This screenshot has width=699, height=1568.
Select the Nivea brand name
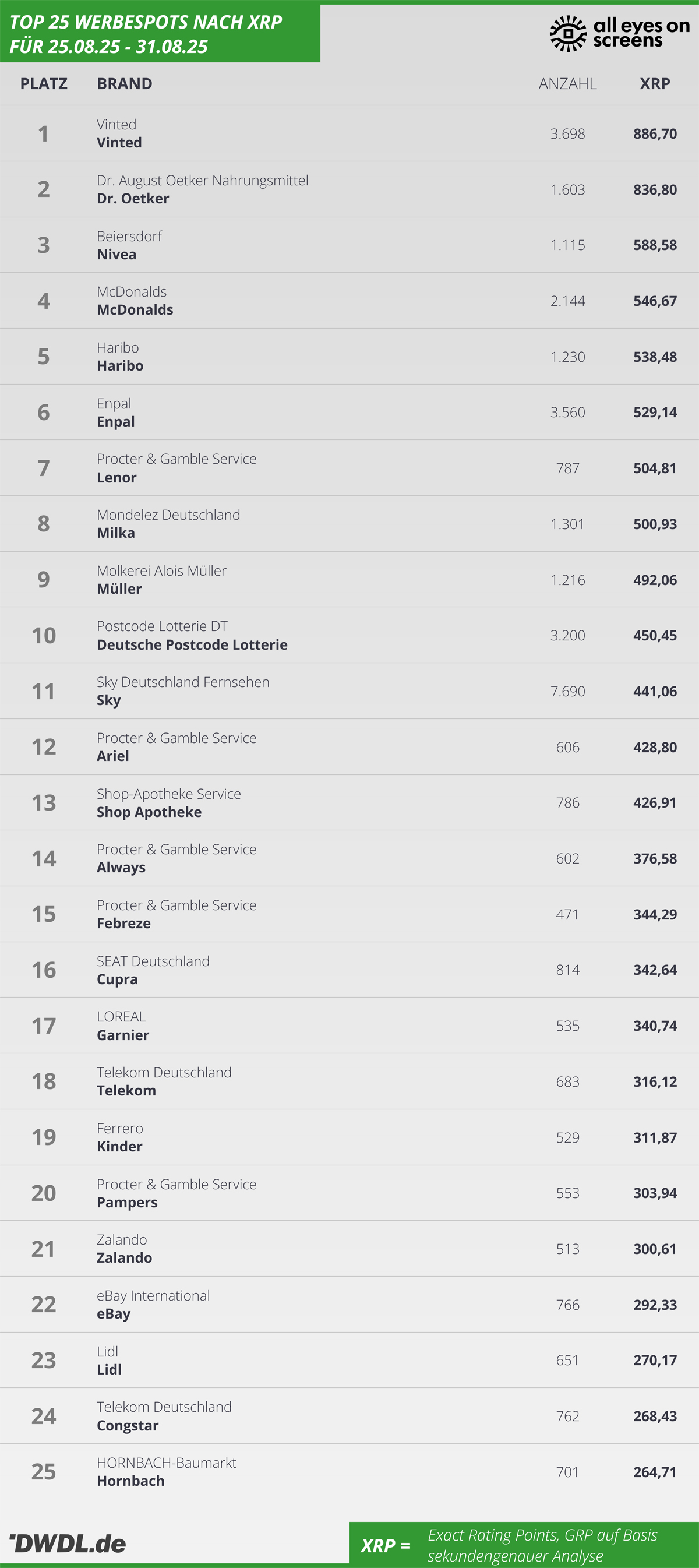coord(117,255)
